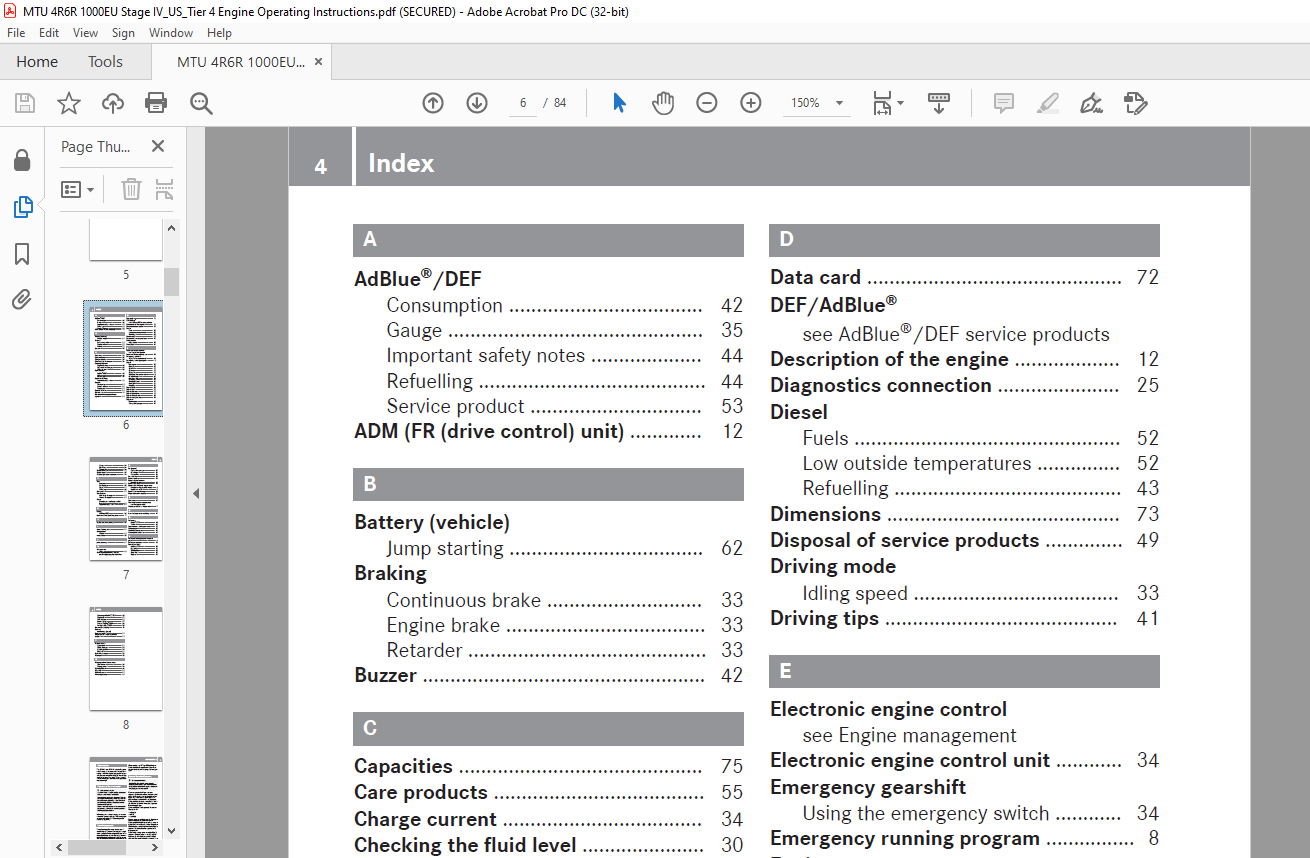Click the Data card index entry
The image size is (1310, 858).
pos(964,277)
